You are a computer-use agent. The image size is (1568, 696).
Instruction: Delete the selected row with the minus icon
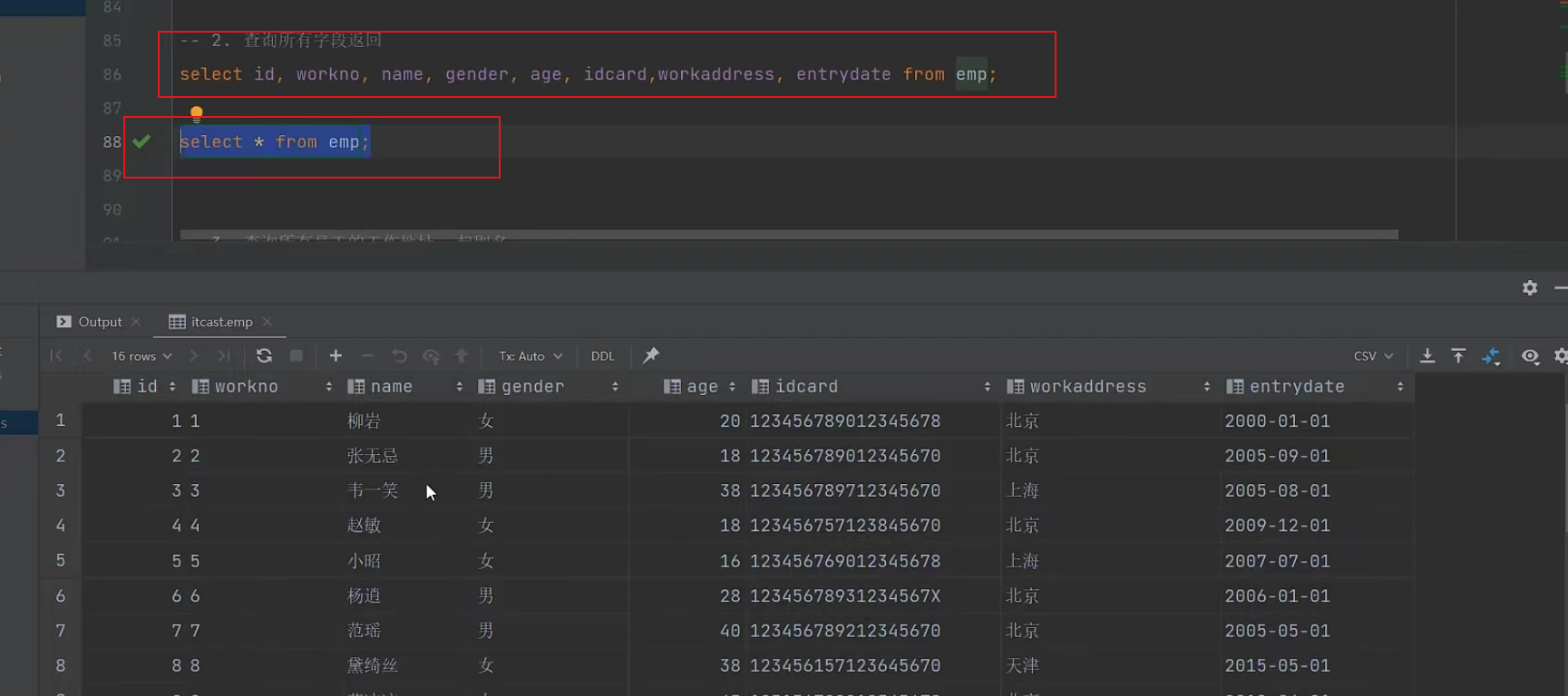[367, 356]
